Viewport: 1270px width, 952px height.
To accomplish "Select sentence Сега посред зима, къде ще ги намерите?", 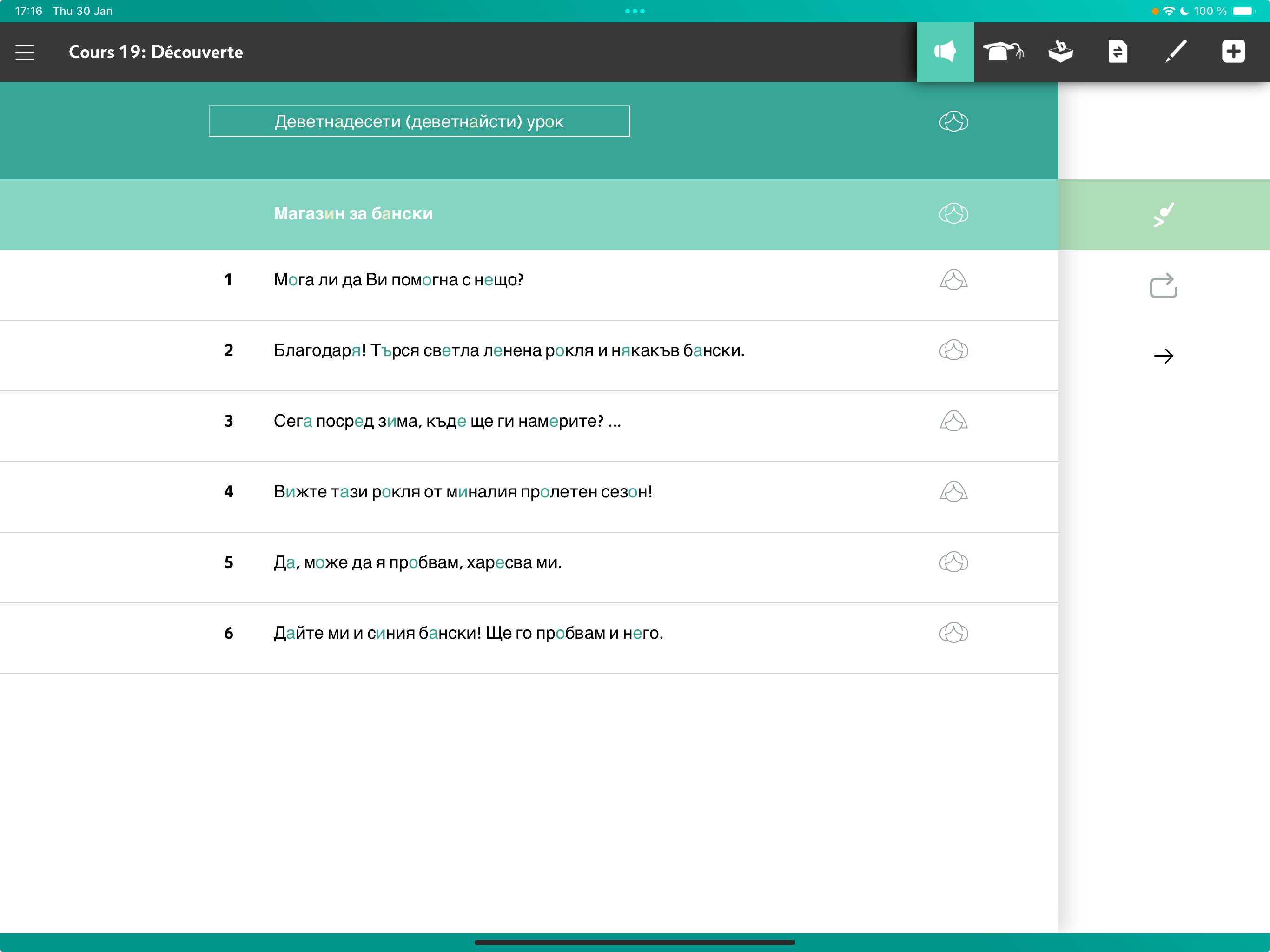I will click(x=447, y=421).
